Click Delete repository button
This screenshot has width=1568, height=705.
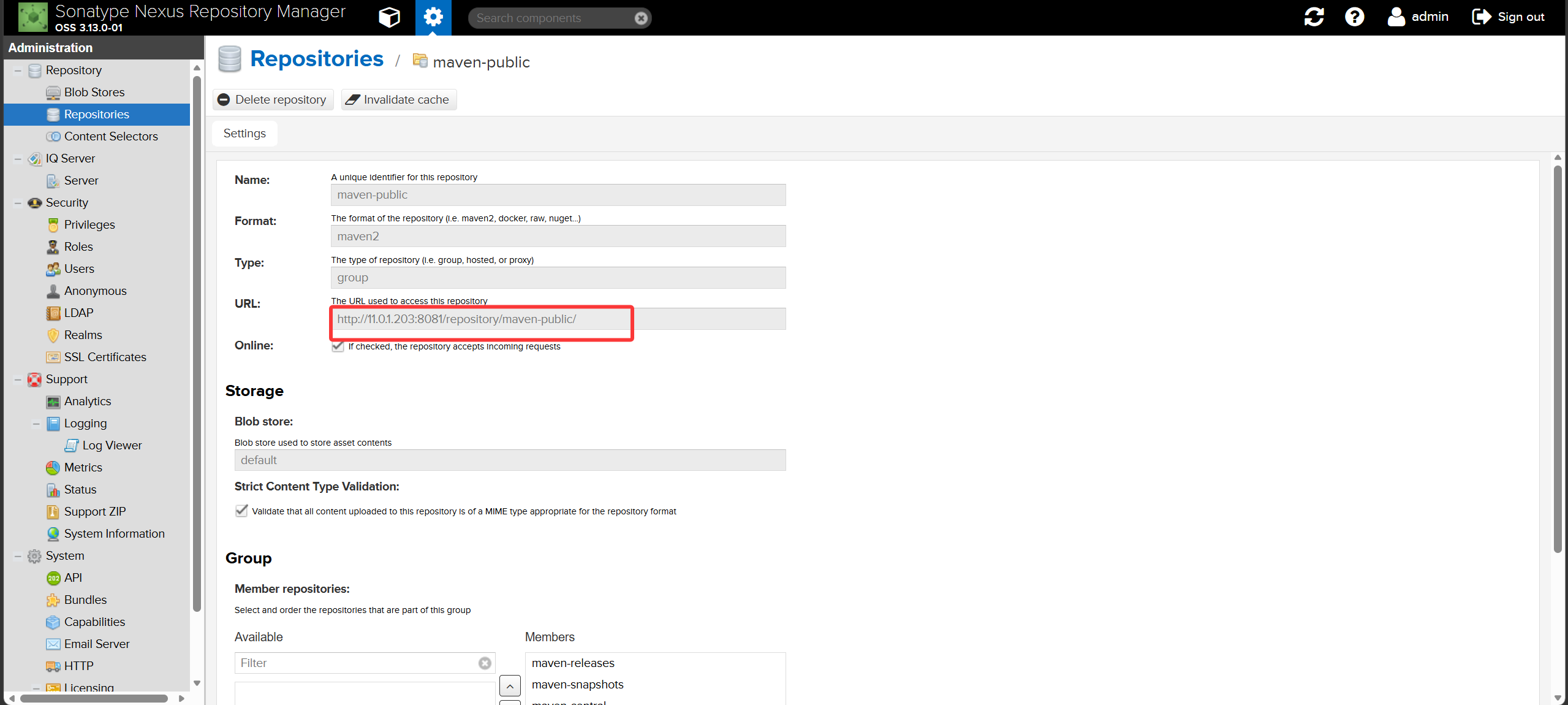click(x=273, y=99)
